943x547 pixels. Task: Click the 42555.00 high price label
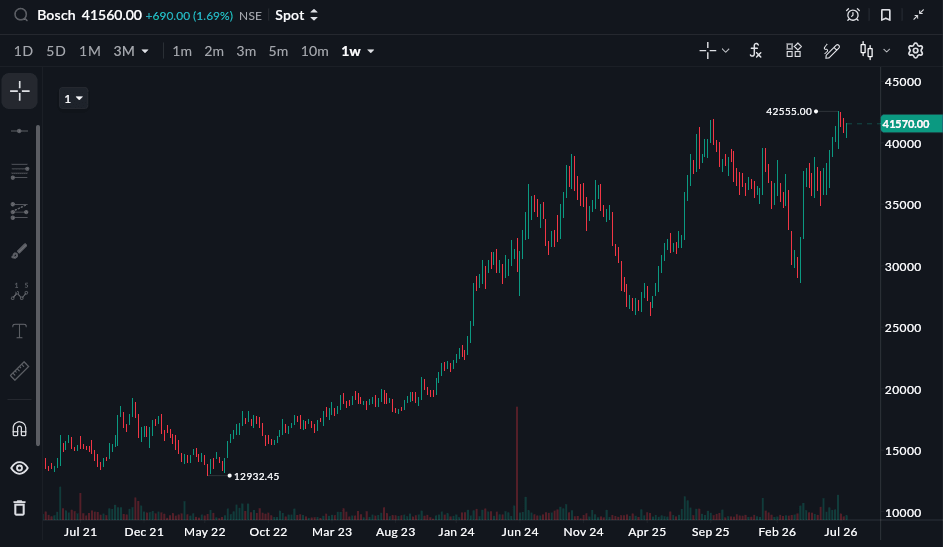pos(788,111)
